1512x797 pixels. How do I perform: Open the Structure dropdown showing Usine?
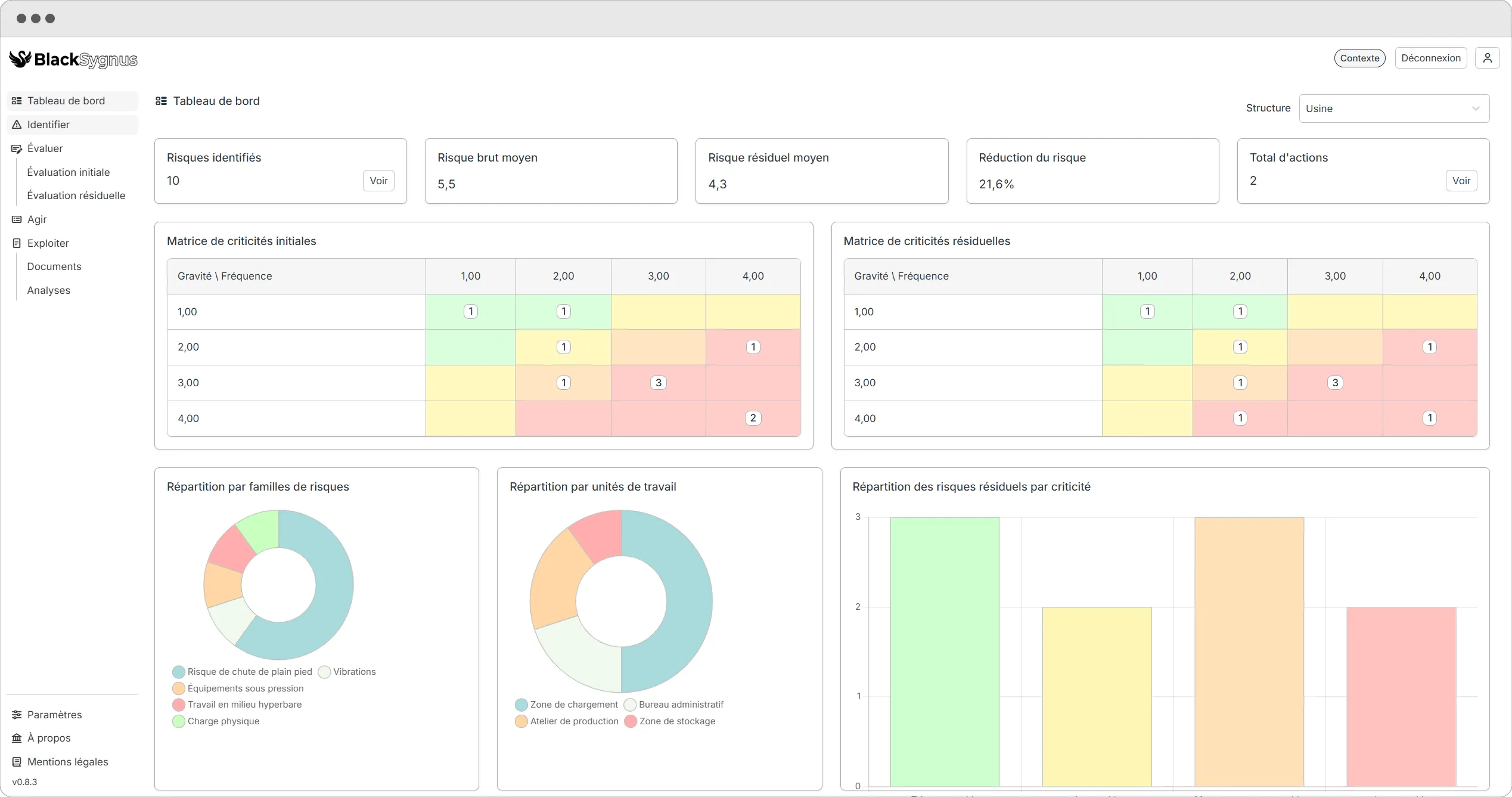tap(1394, 108)
